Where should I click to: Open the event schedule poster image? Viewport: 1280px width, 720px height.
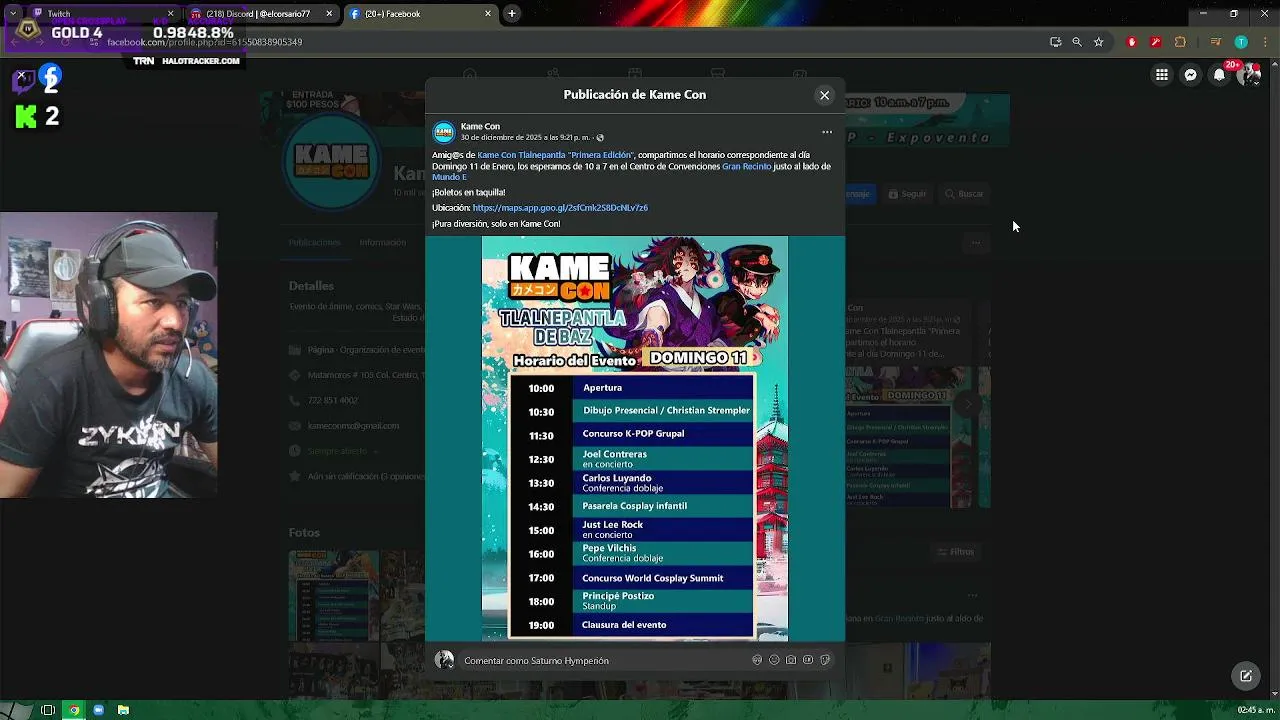(635, 438)
